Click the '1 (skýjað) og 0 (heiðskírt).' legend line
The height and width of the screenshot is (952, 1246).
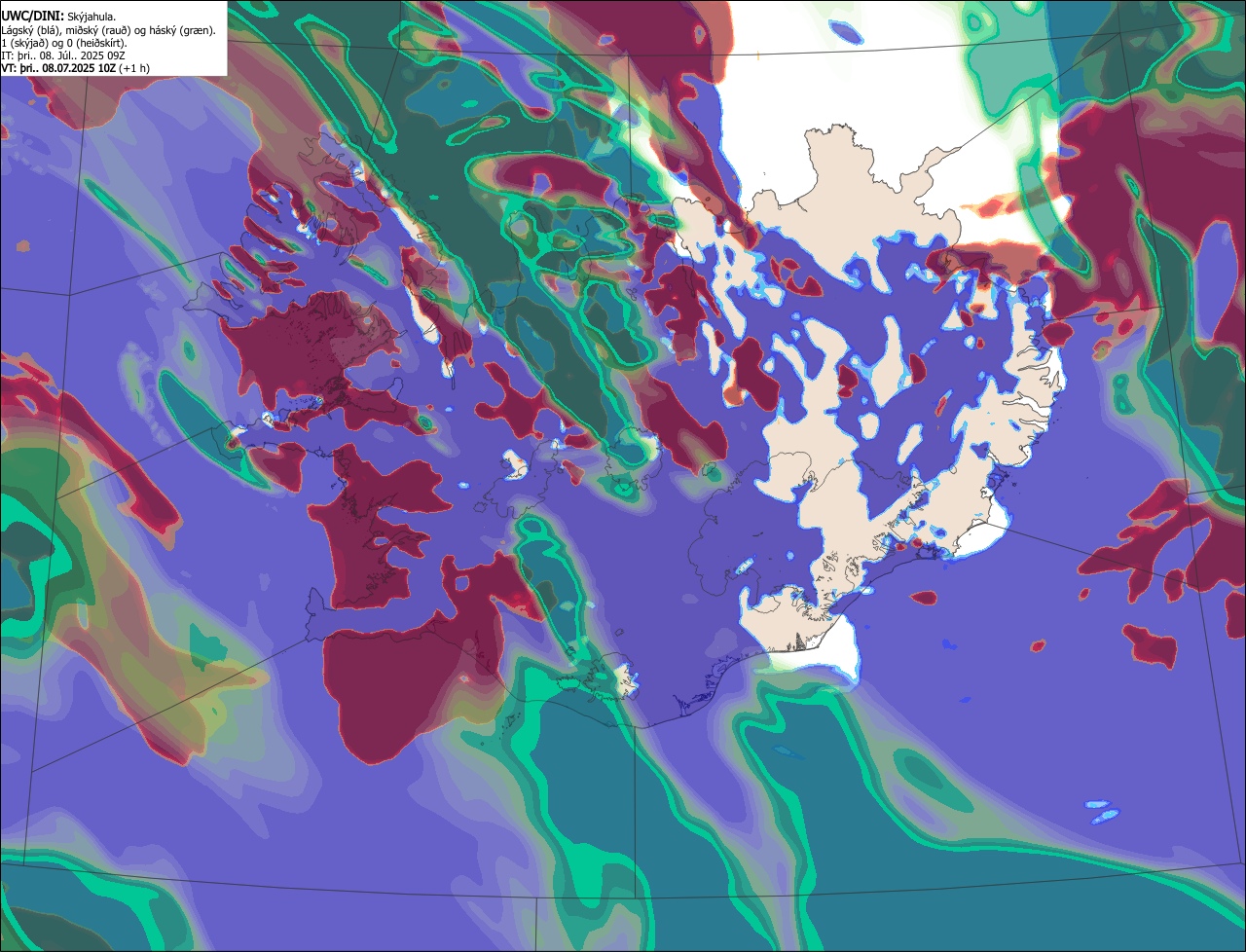tap(64, 43)
